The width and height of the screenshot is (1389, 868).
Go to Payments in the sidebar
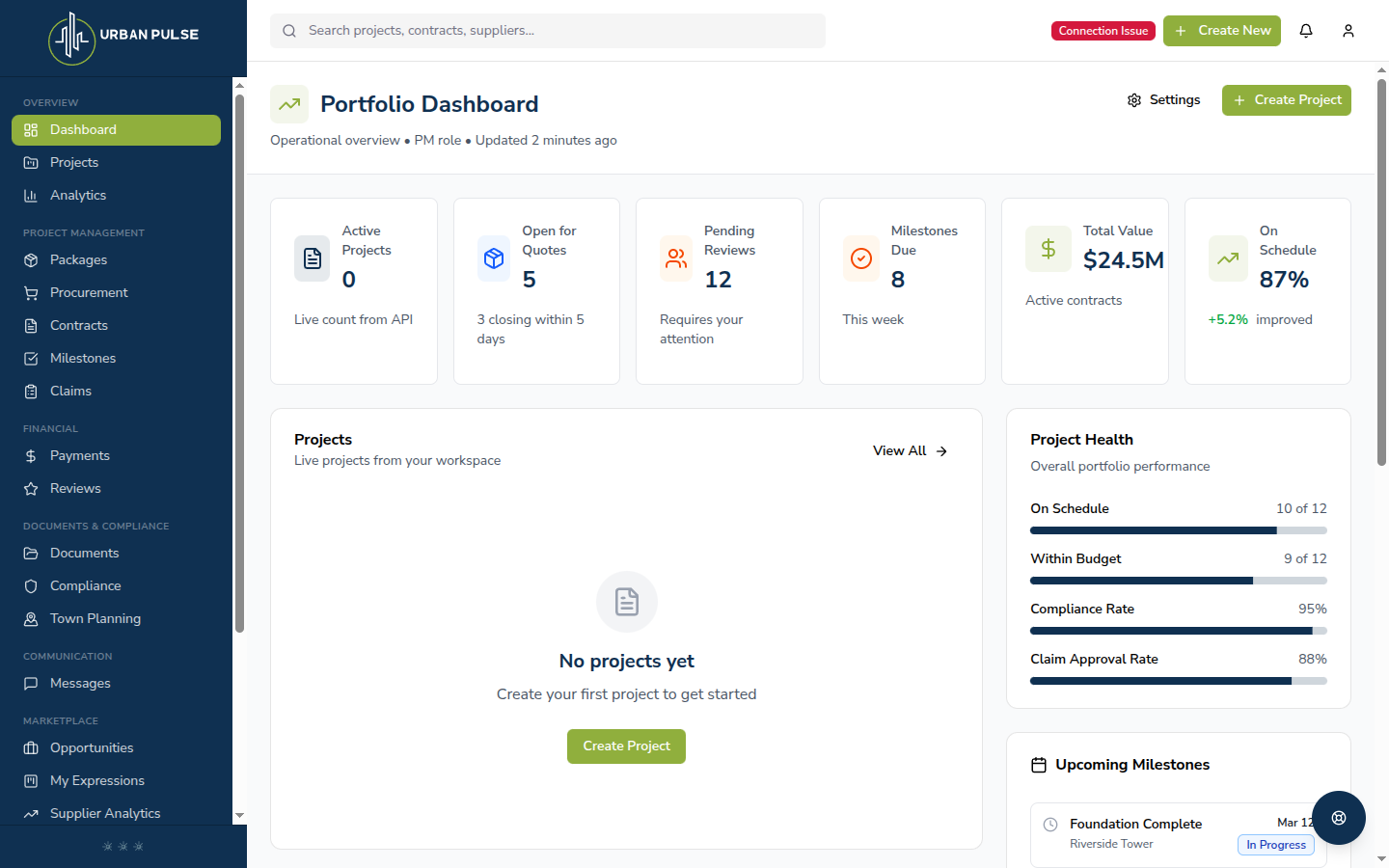(x=116, y=456)
